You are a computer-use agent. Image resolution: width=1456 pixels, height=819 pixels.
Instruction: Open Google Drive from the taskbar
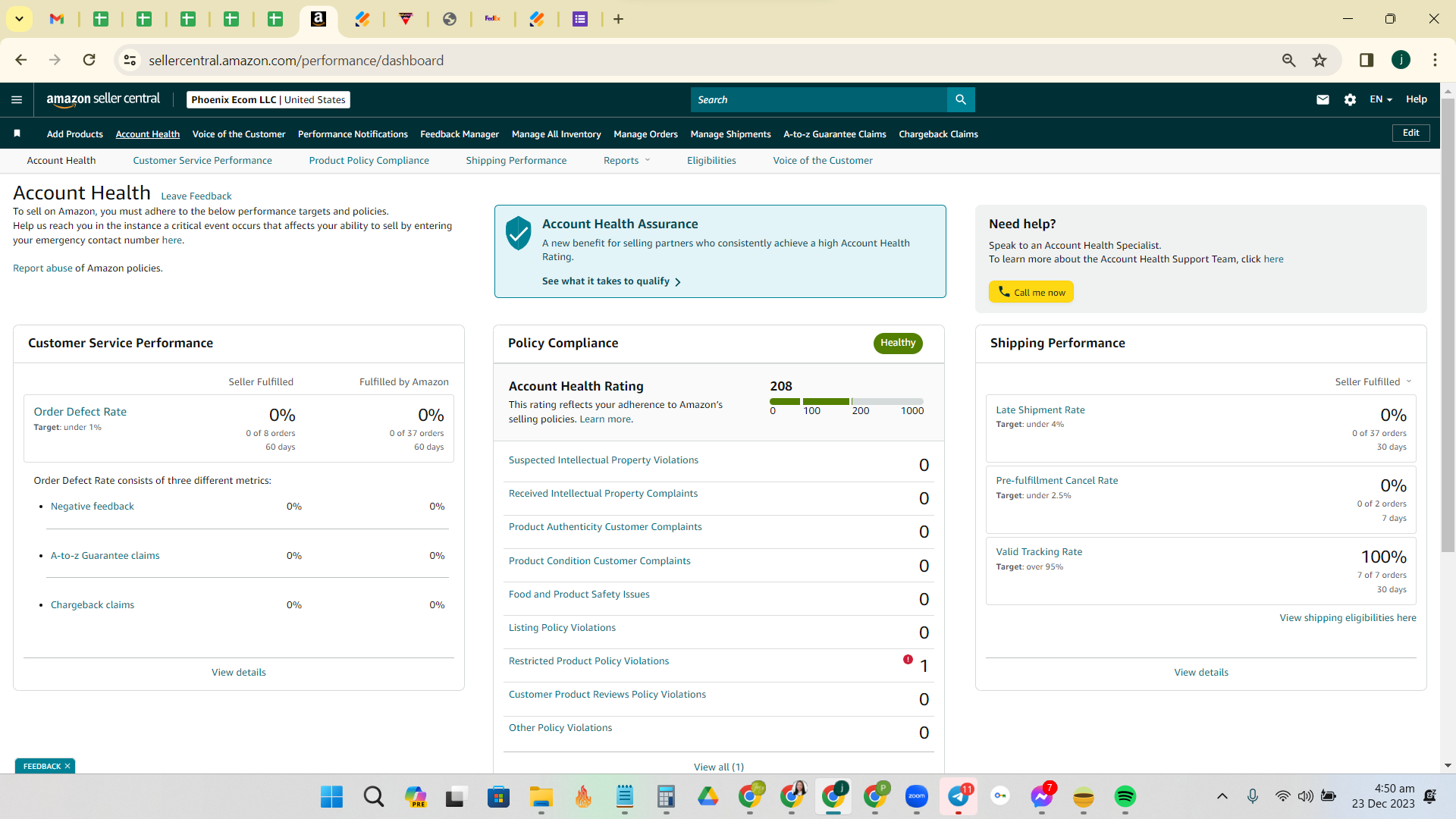(708, 796)
